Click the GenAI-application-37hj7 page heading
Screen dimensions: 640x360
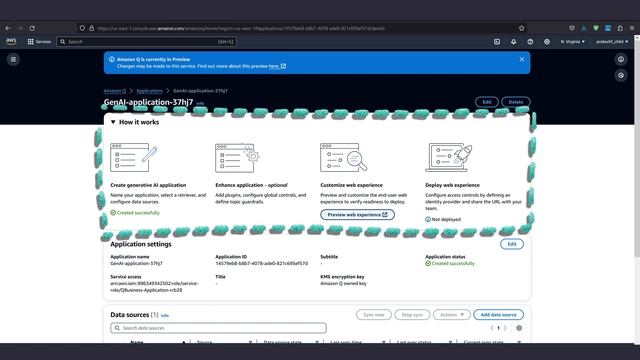click(x=148, y=102)
